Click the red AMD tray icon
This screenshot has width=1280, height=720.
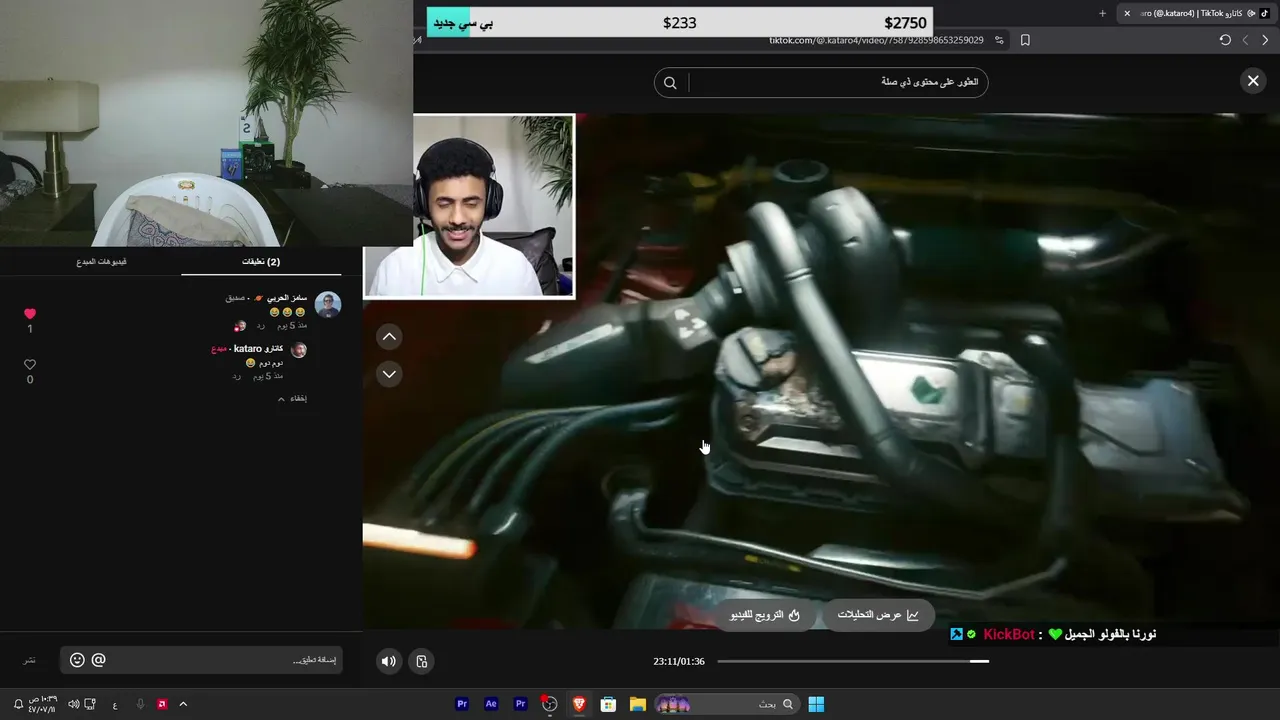point(162,704)
